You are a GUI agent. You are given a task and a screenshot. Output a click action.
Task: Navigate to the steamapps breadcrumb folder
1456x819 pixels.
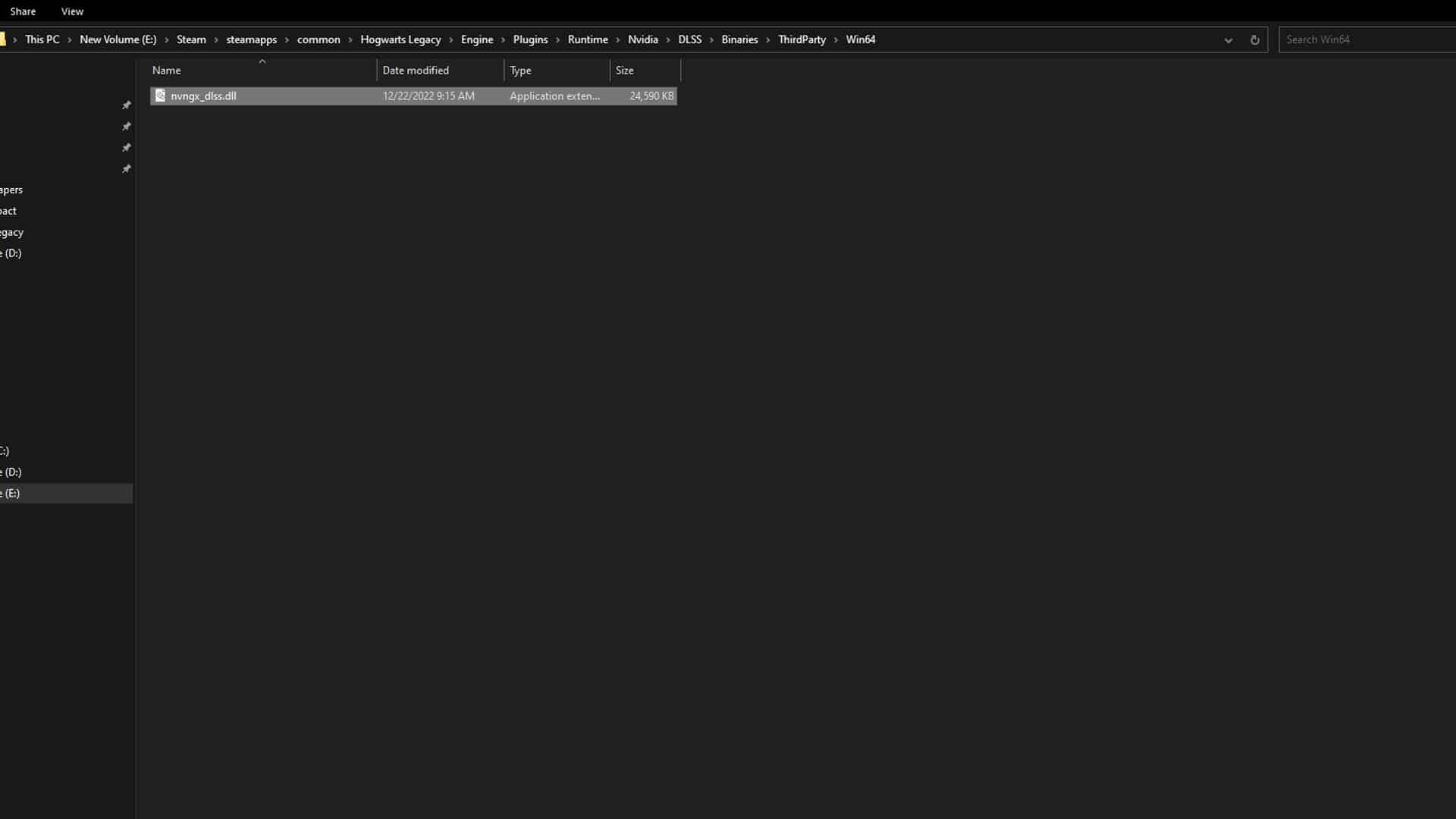251,39
